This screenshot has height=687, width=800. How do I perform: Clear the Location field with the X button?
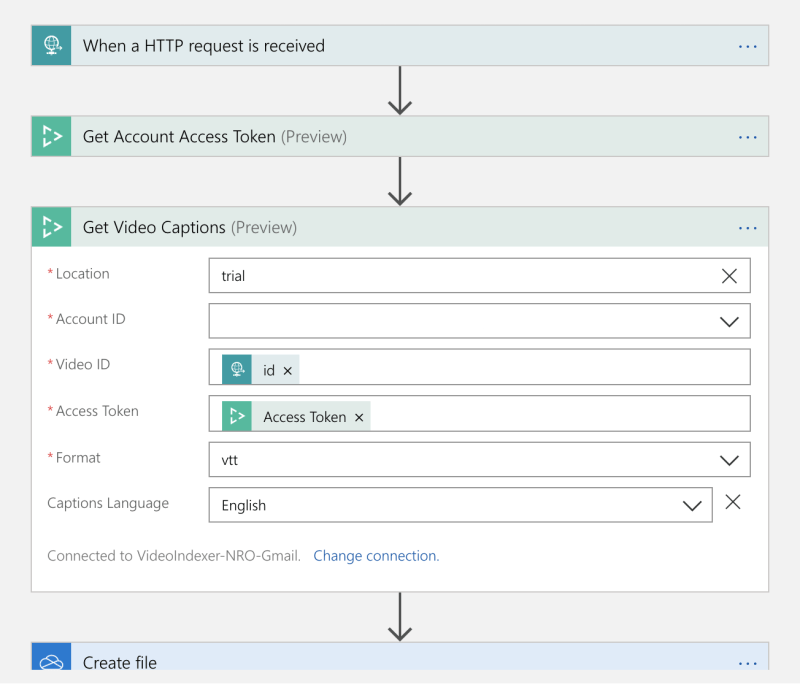click(x=729, y=275)
